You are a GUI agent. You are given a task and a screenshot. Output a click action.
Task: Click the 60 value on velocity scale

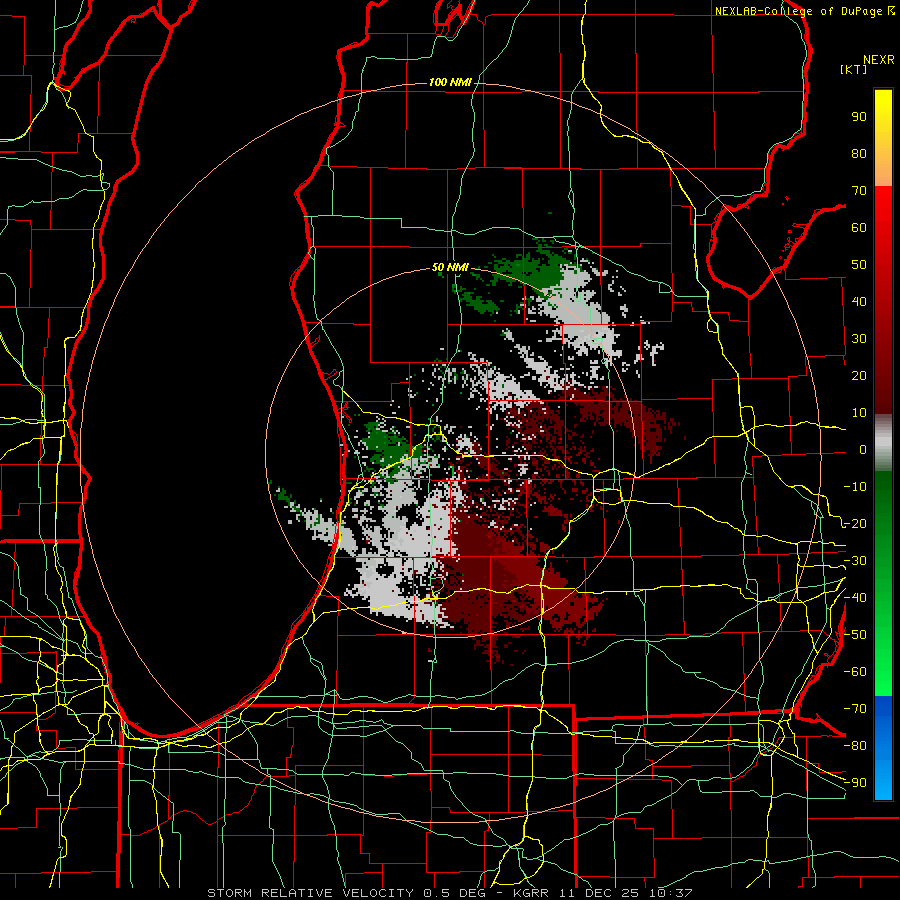pos(859,227)
